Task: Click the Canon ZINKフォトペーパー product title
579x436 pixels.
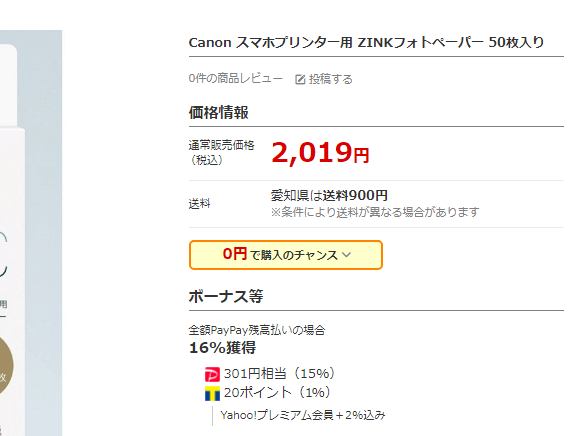Action: [366, 42]
